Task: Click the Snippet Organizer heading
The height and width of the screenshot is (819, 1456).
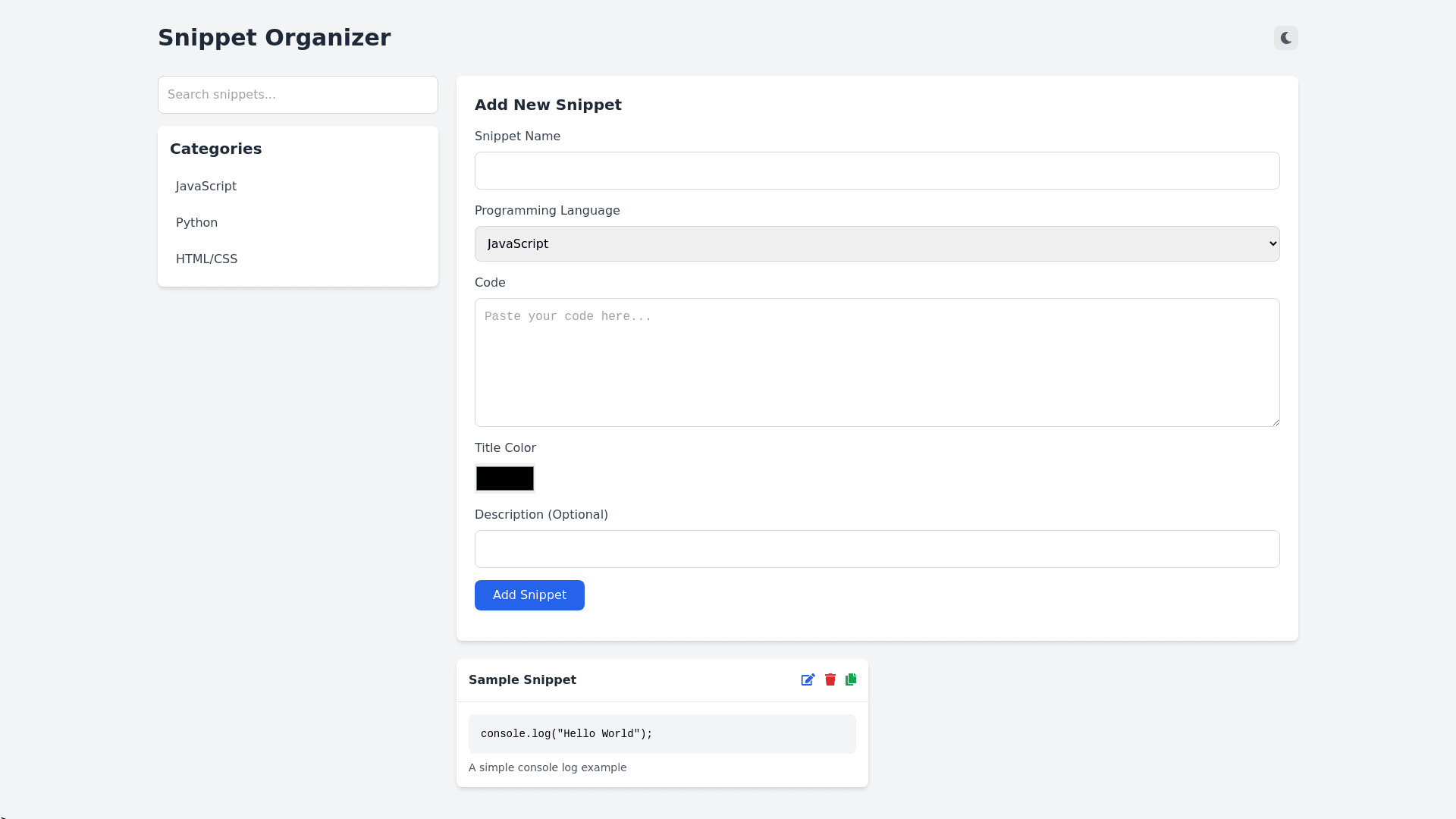Action: [275, 38]
